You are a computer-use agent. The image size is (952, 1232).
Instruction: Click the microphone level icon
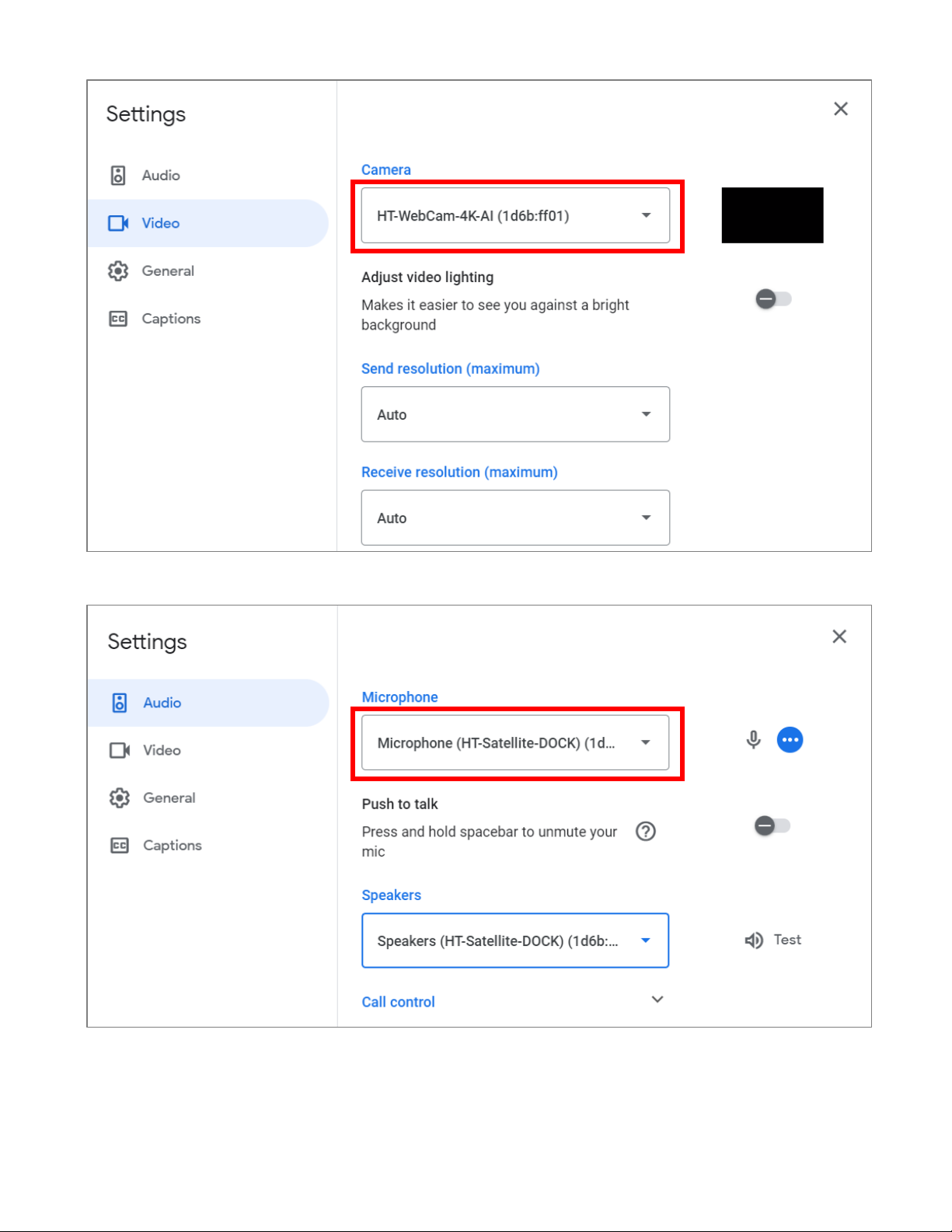753,740
